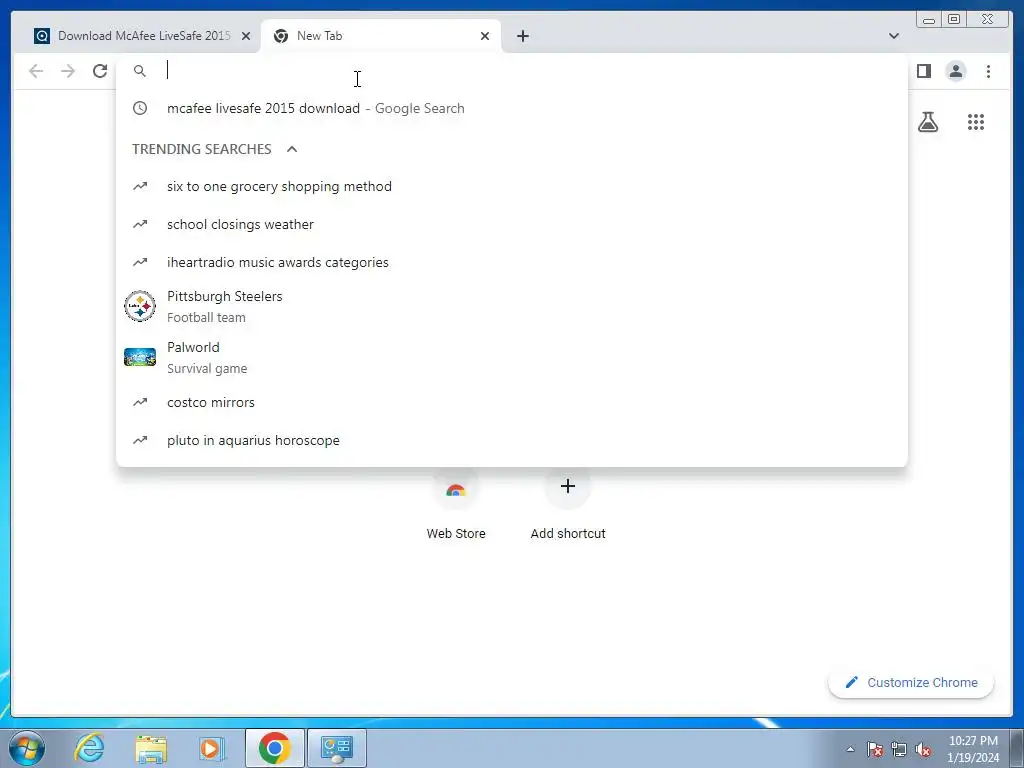Open Windows Media Player from taskbar
Image resolution: width=1024 pixels, height=768 pixels.
[212, 748]
